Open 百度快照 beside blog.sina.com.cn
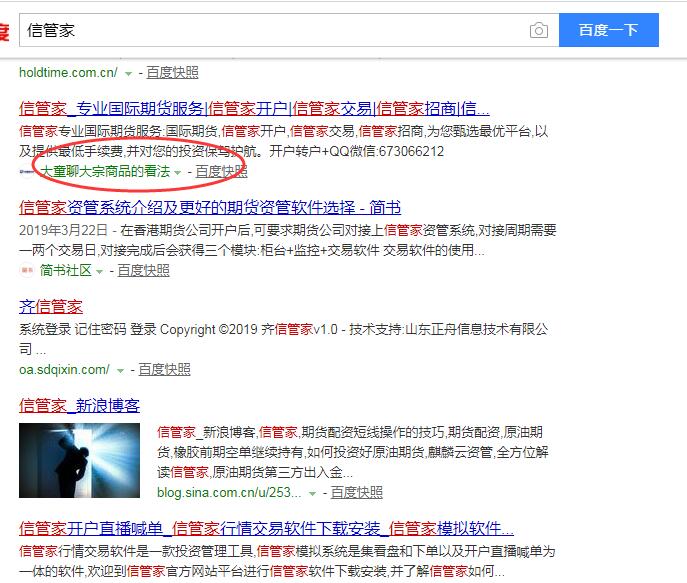This screenshot has width=687, height=583. tap(356, 493)
